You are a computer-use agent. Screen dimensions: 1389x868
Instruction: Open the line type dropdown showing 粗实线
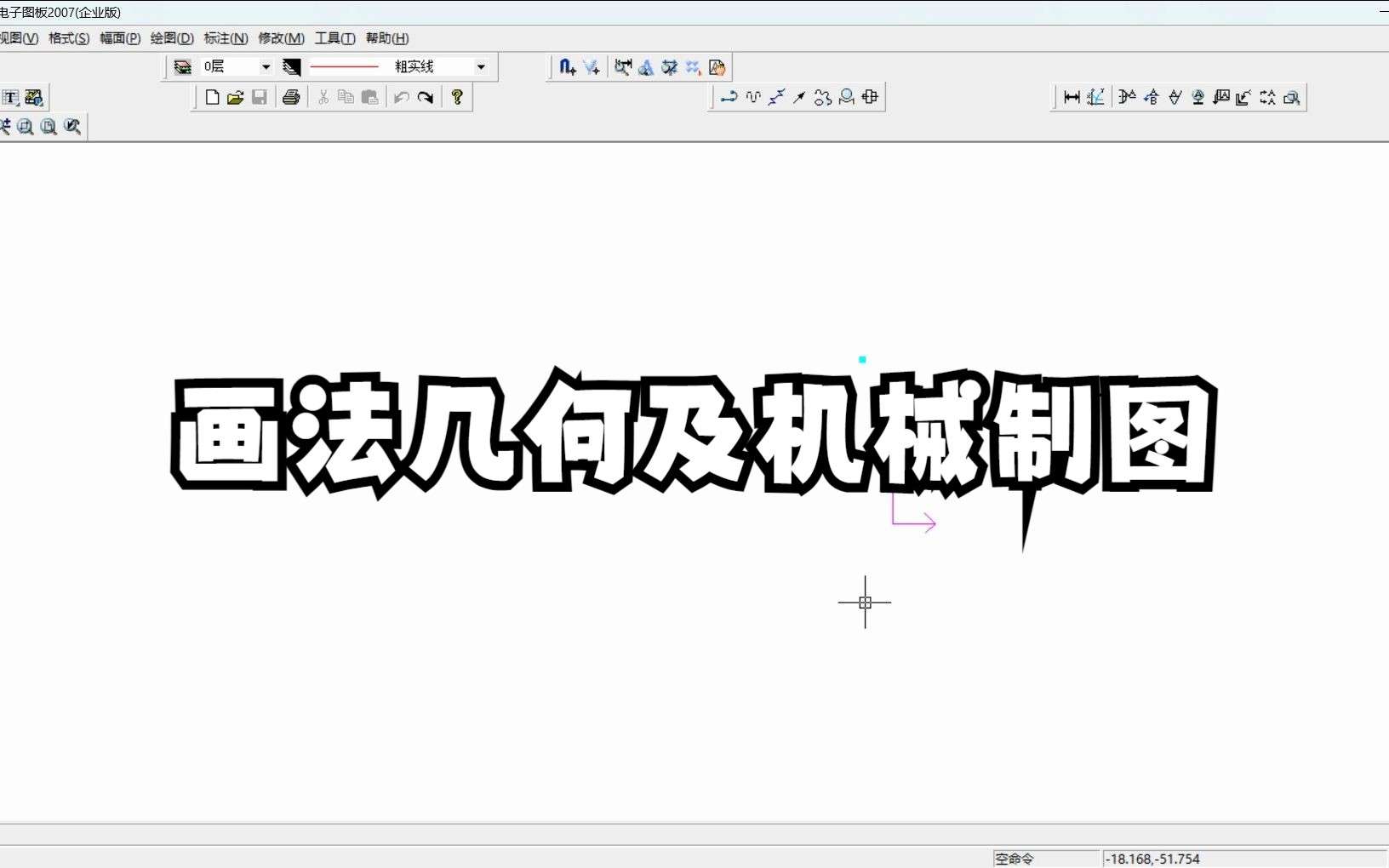point(481,66)
